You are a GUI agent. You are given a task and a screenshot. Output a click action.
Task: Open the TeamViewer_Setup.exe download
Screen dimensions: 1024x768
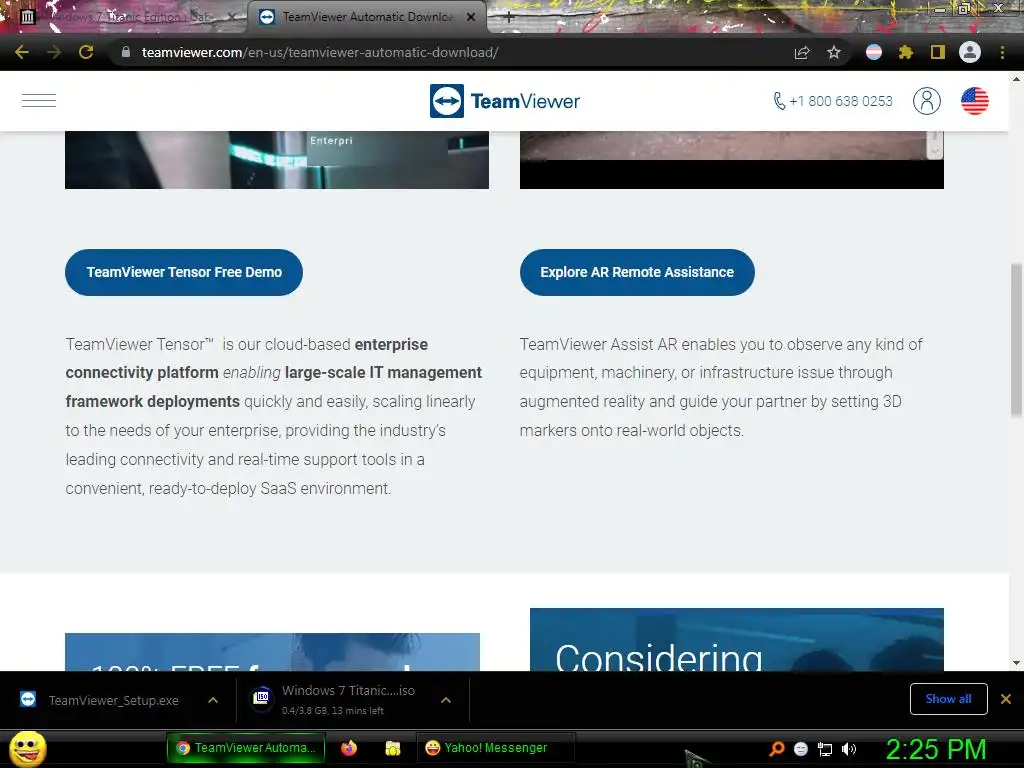click(x=113, y=700)
